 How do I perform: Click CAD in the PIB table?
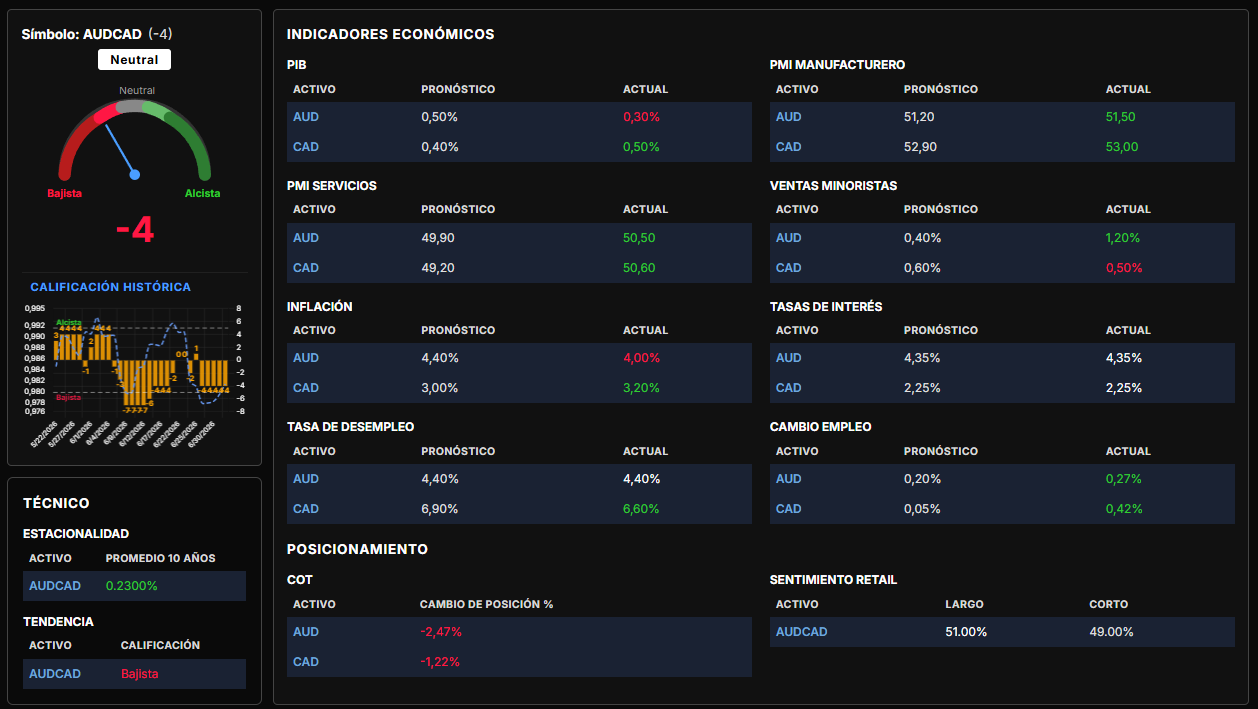(306, 147)
